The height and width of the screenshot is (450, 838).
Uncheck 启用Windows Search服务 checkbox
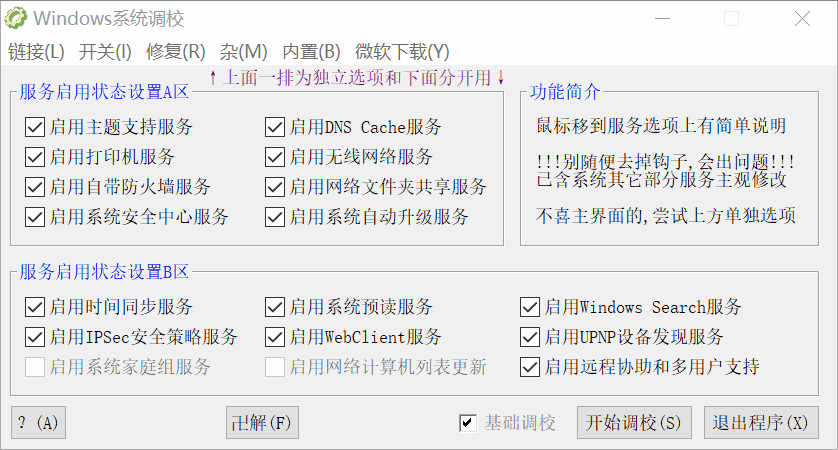(x=530, y=307)
